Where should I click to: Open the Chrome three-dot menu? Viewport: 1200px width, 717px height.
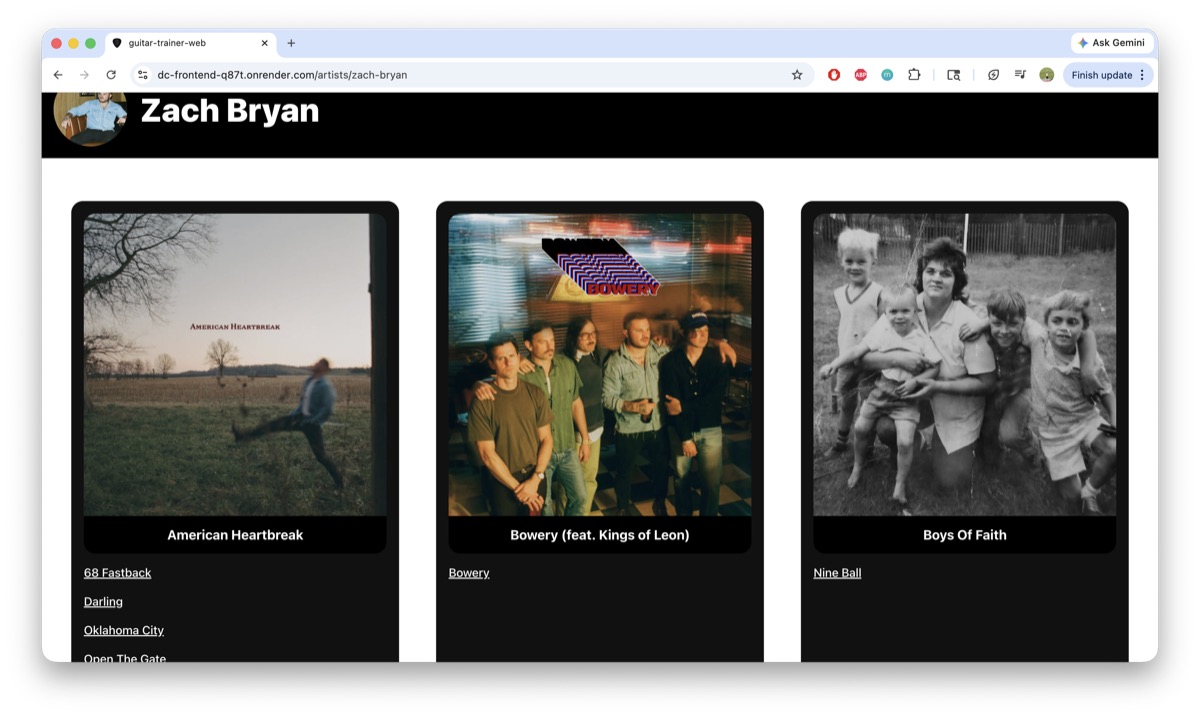[1142, 75]
